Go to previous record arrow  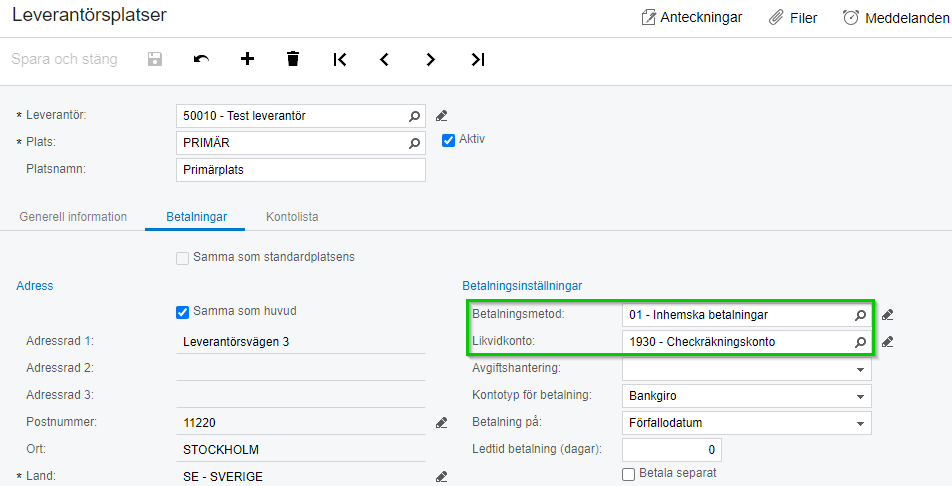[x=385, y=59]
